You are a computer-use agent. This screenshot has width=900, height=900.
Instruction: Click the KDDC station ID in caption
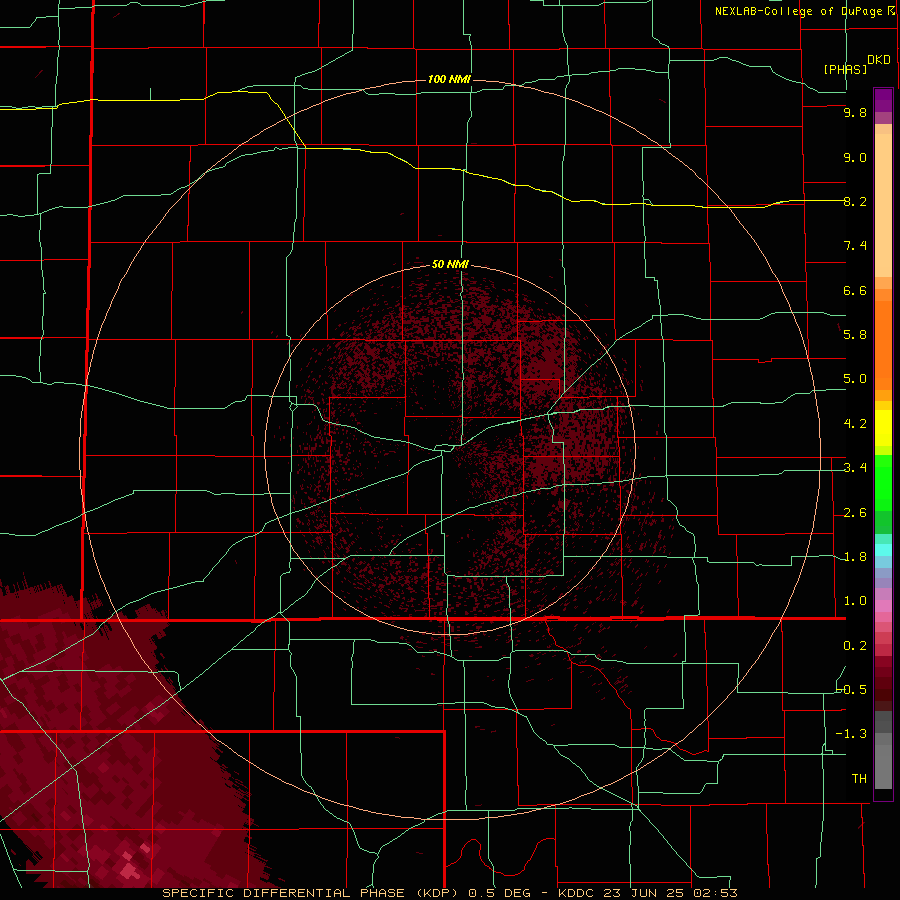580,893
